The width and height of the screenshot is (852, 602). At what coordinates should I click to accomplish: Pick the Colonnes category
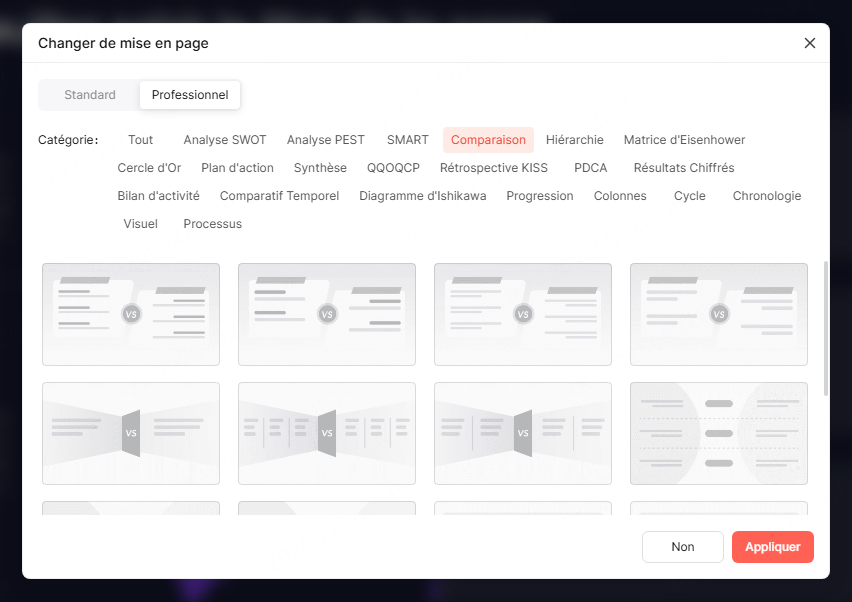[x=620, y=196]
